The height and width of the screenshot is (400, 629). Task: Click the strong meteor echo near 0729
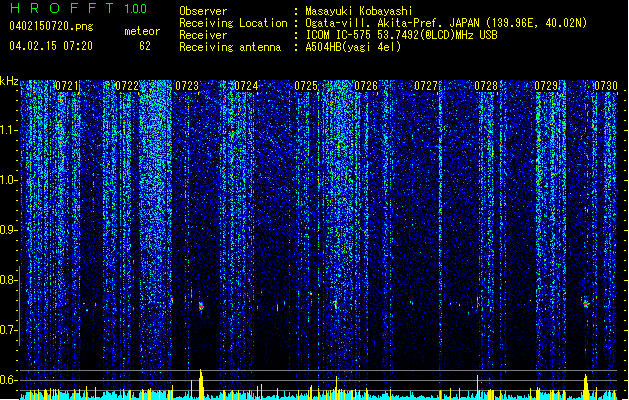click(586, 304)
